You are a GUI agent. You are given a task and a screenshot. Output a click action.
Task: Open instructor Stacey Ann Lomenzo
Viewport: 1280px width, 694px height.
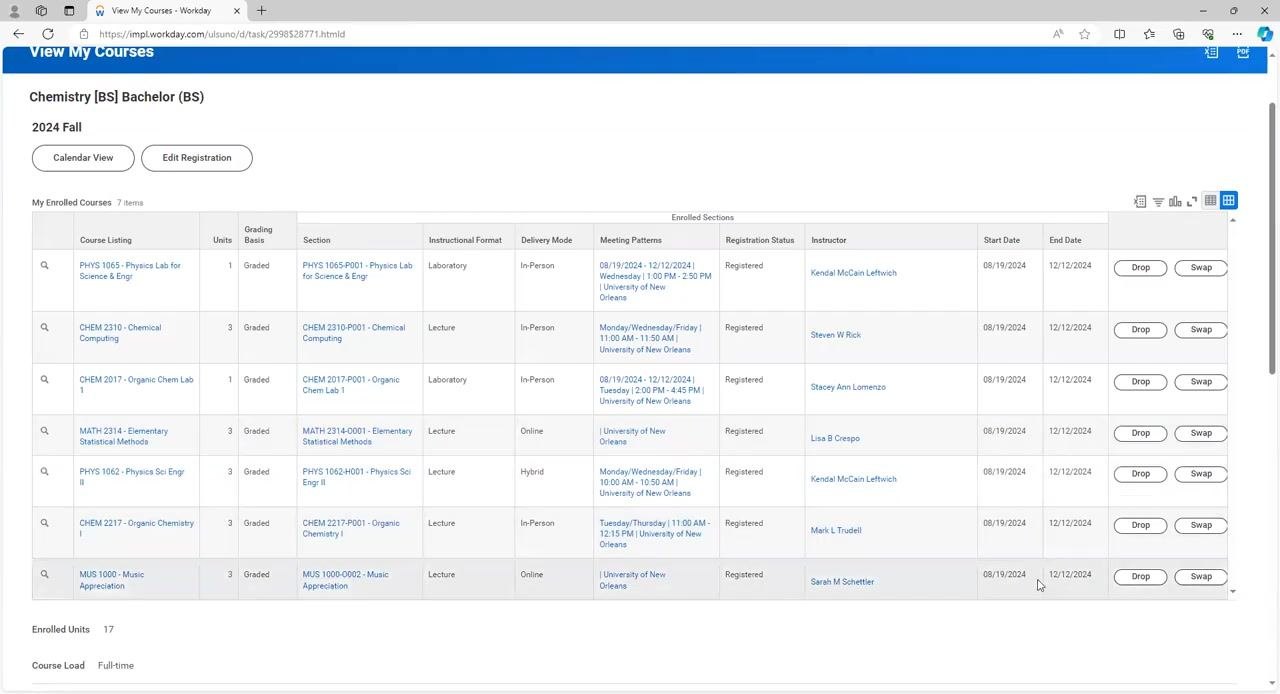tap(848, 387)
